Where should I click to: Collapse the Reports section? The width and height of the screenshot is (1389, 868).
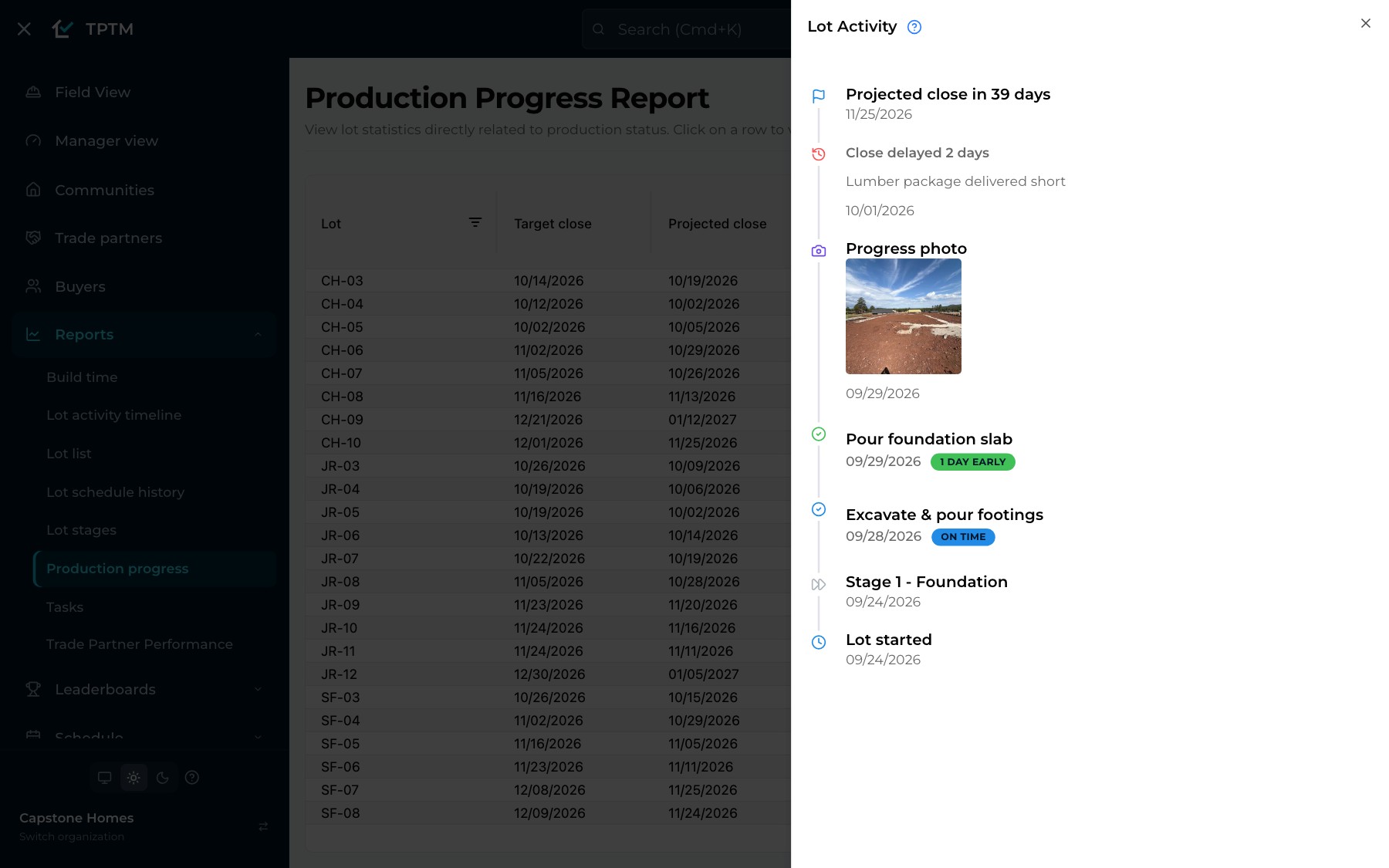(x=144, y=334)
